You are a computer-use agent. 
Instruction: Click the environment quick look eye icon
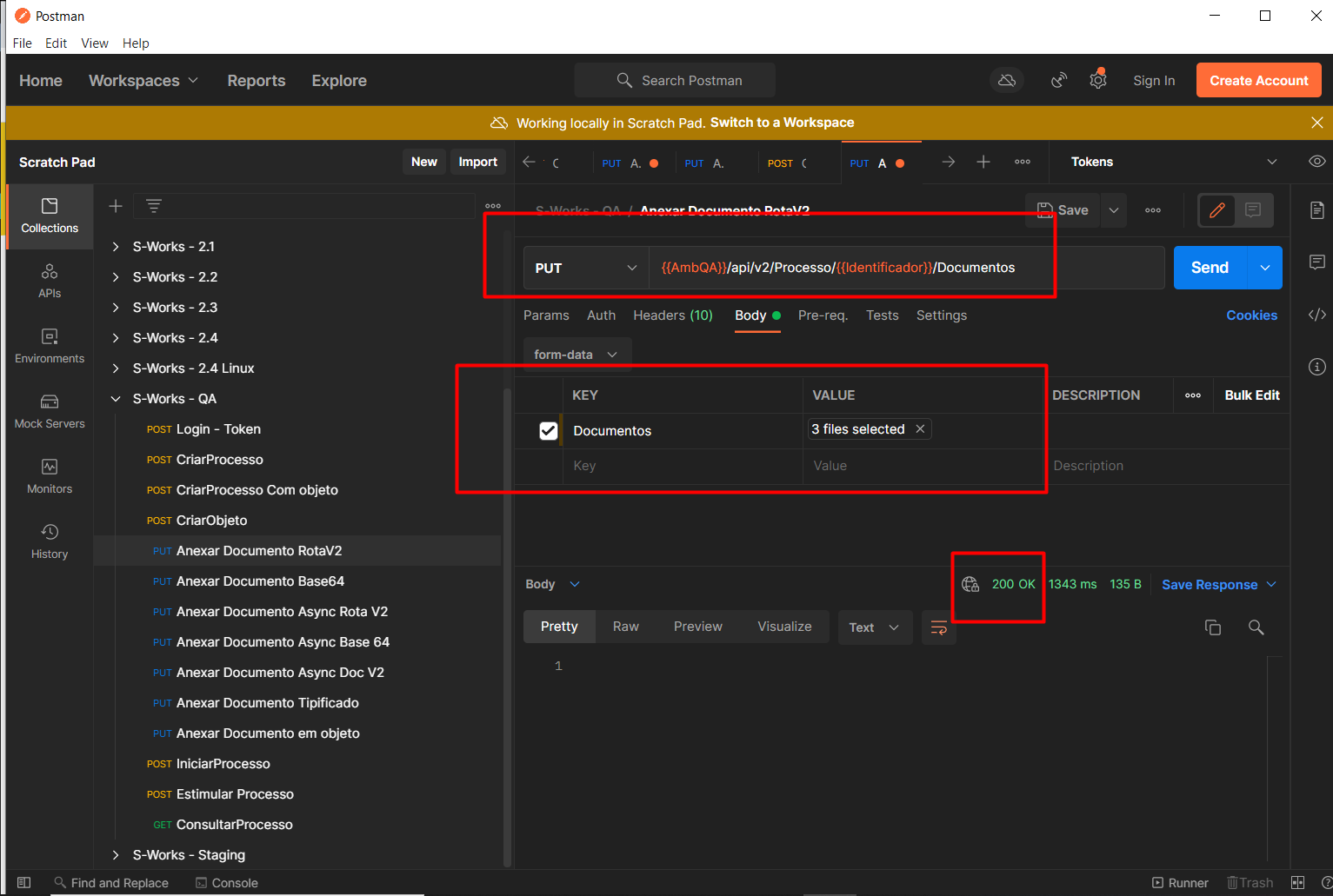point(1317,162)
